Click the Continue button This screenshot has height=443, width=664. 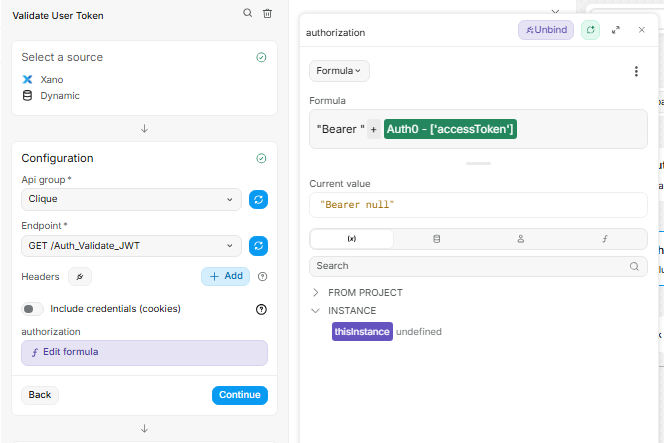pyautogui.click(x=240, y=395)
